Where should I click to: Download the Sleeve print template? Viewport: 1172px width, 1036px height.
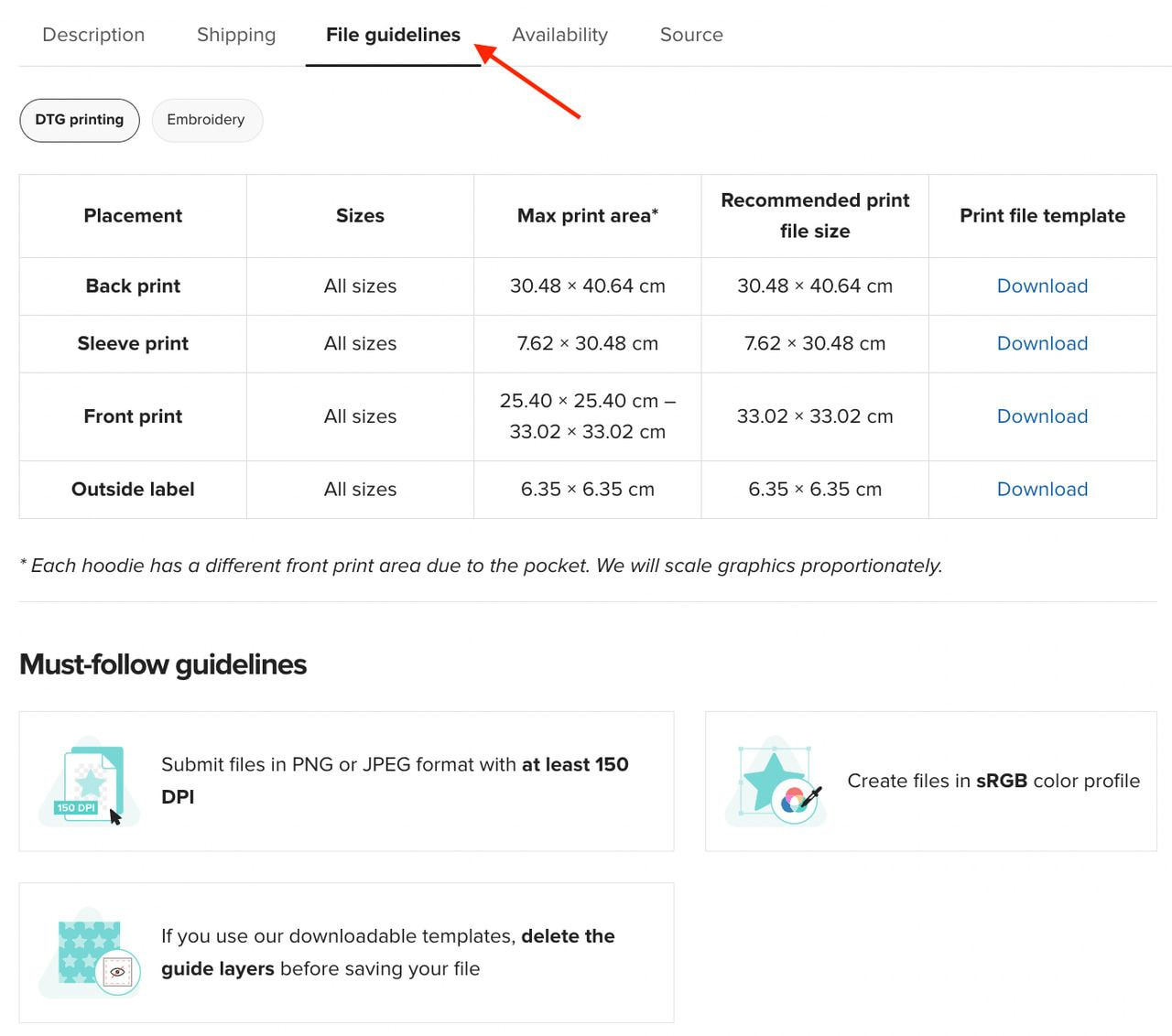click(1042, 344)
